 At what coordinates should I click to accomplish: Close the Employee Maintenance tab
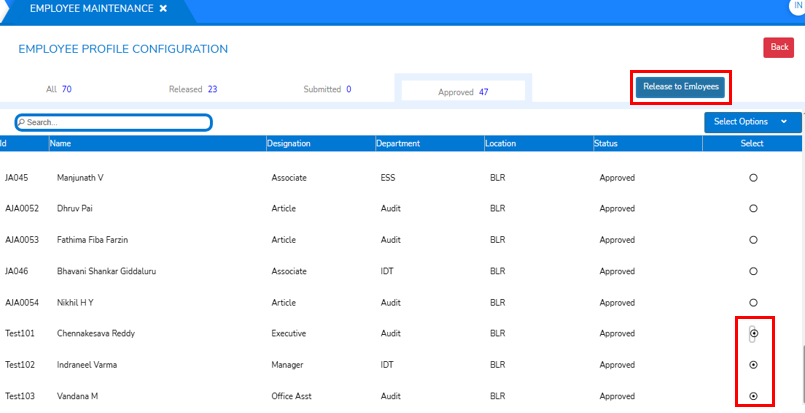163,9
